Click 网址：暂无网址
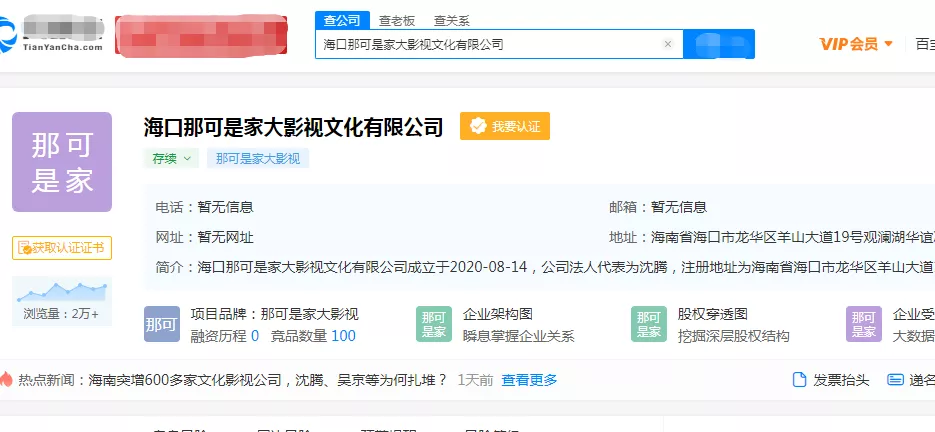Image resolution: width=935 pixels, height=432 pixels. tap(205, 237)
